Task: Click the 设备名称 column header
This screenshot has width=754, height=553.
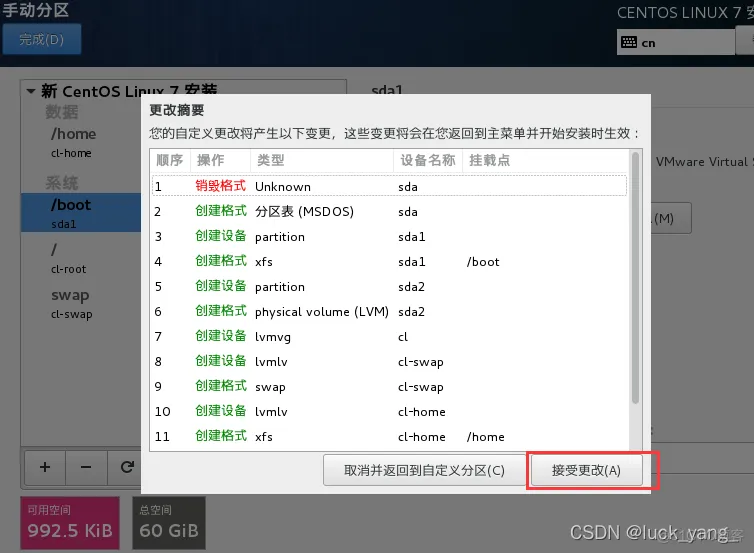Action: click(x=427, y=160)
